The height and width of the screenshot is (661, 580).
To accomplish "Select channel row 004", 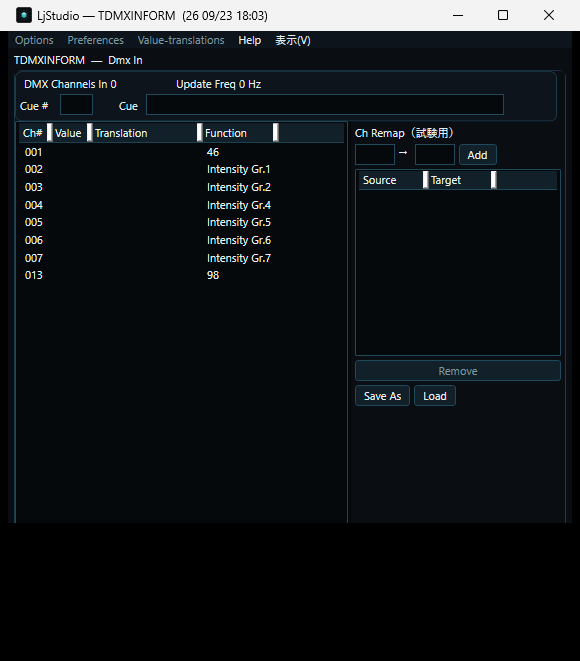I will [x=181, y=205].
